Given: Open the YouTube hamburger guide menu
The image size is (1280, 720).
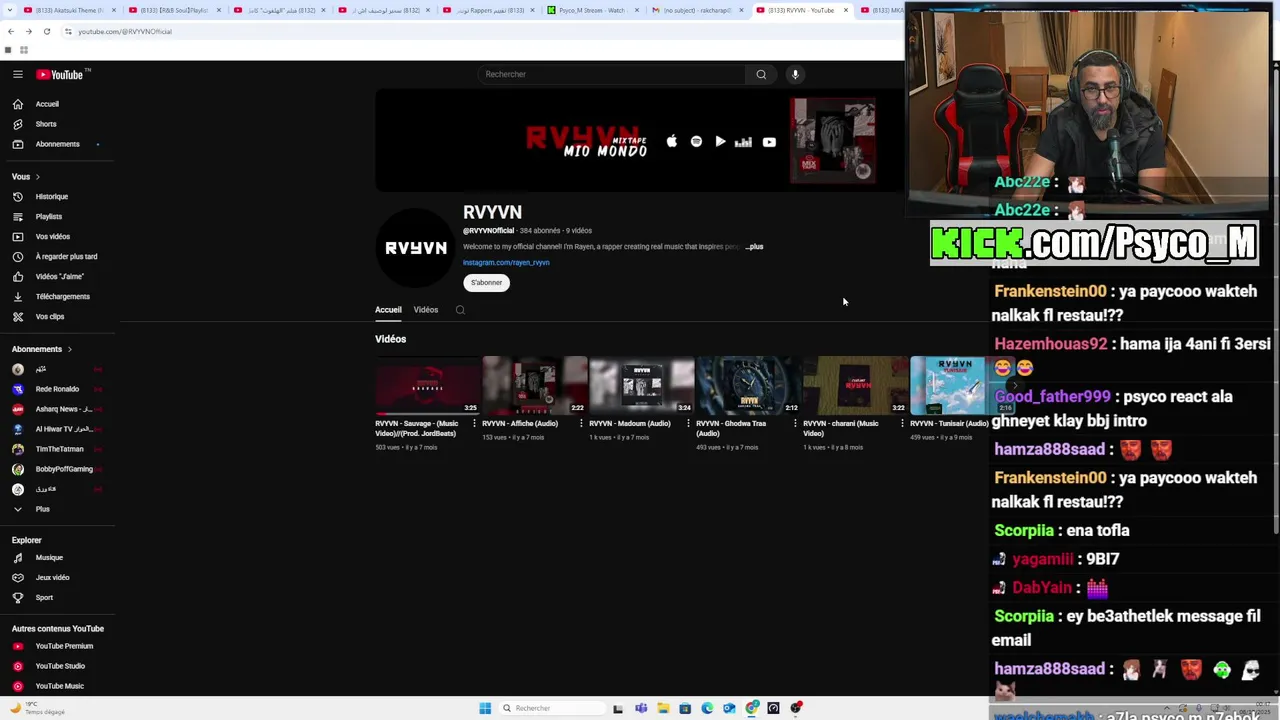Looking at the screenshot, I should coord(18,74).
